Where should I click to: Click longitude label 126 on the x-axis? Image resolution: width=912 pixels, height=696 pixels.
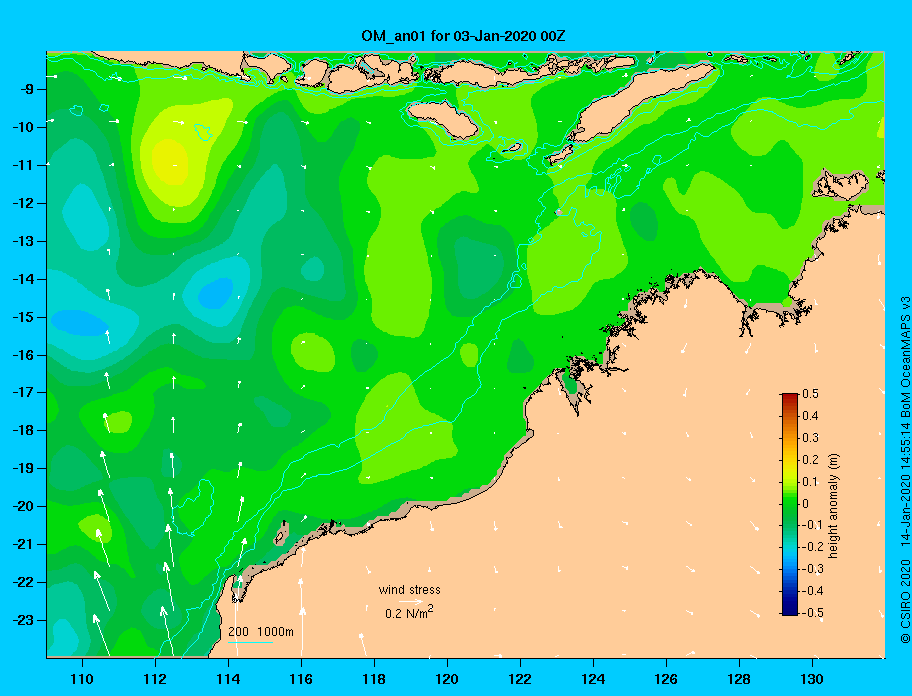coord(666,679)
